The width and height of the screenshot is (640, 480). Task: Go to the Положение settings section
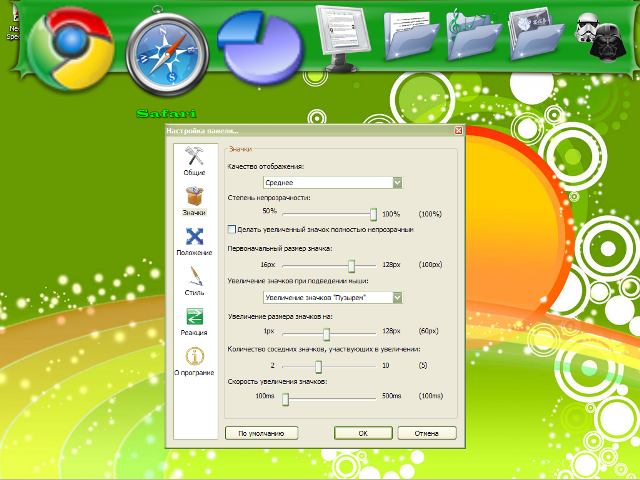tap(194, 240)
